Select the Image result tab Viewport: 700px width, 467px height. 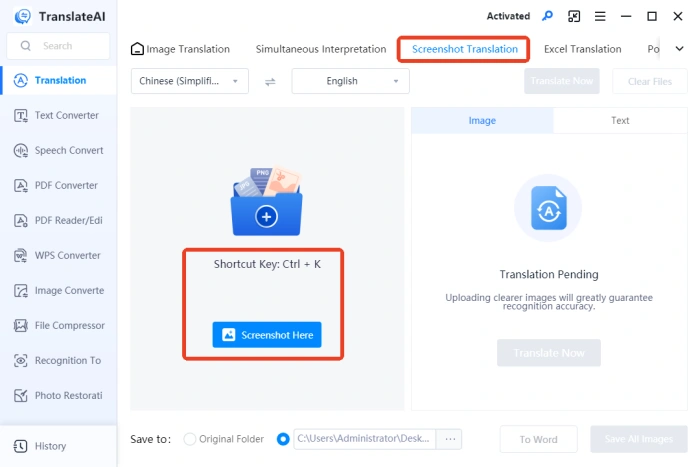482,121
